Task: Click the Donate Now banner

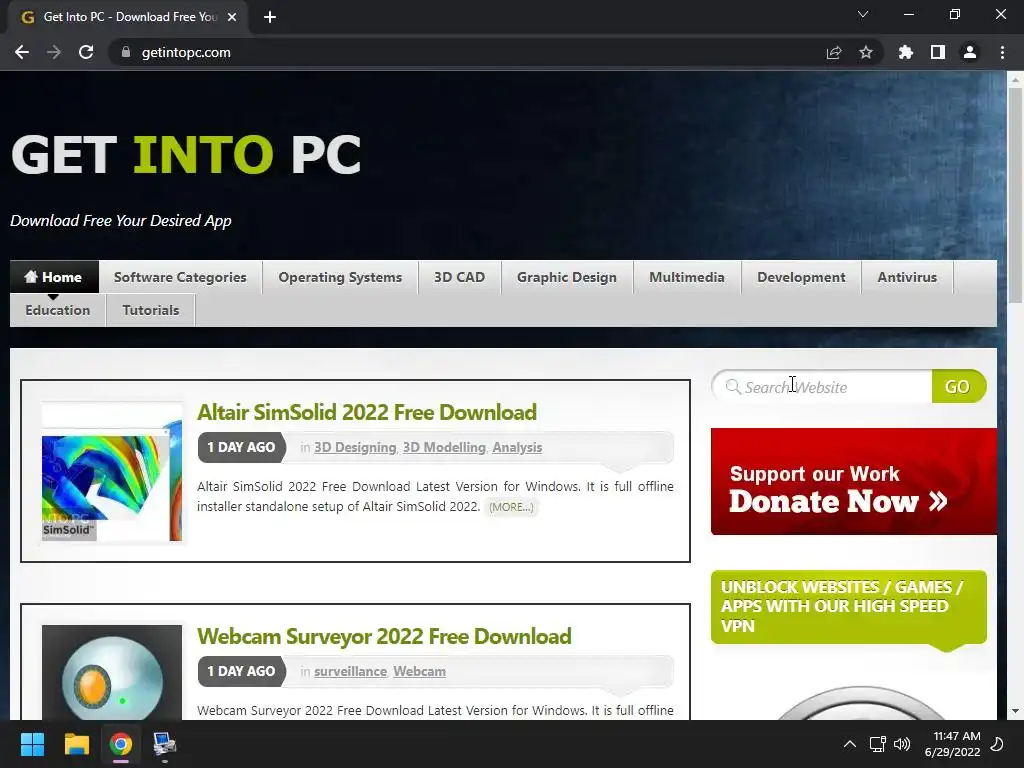Action: 854,481
